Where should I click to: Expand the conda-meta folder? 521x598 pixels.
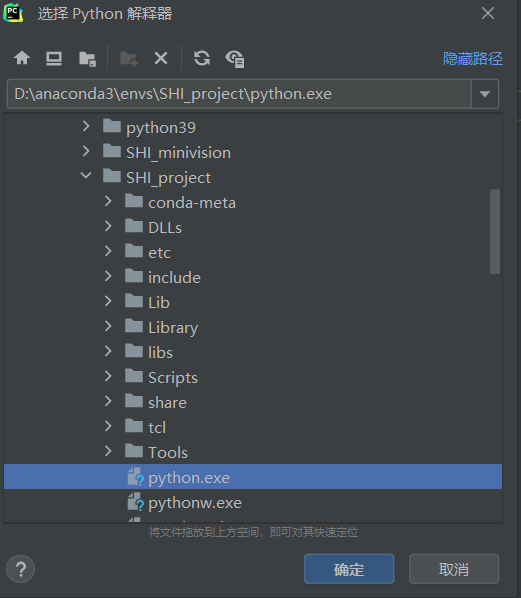coord(108,201)
